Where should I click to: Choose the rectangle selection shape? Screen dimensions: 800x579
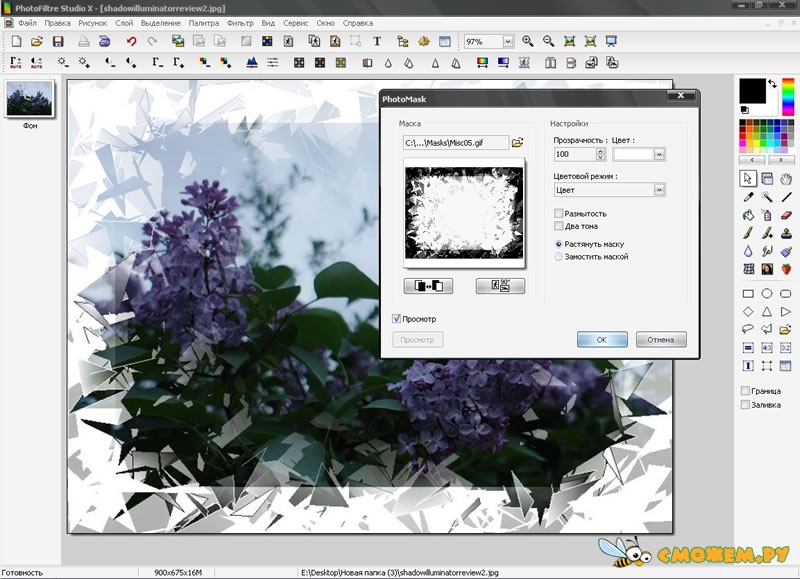[748, 294]
